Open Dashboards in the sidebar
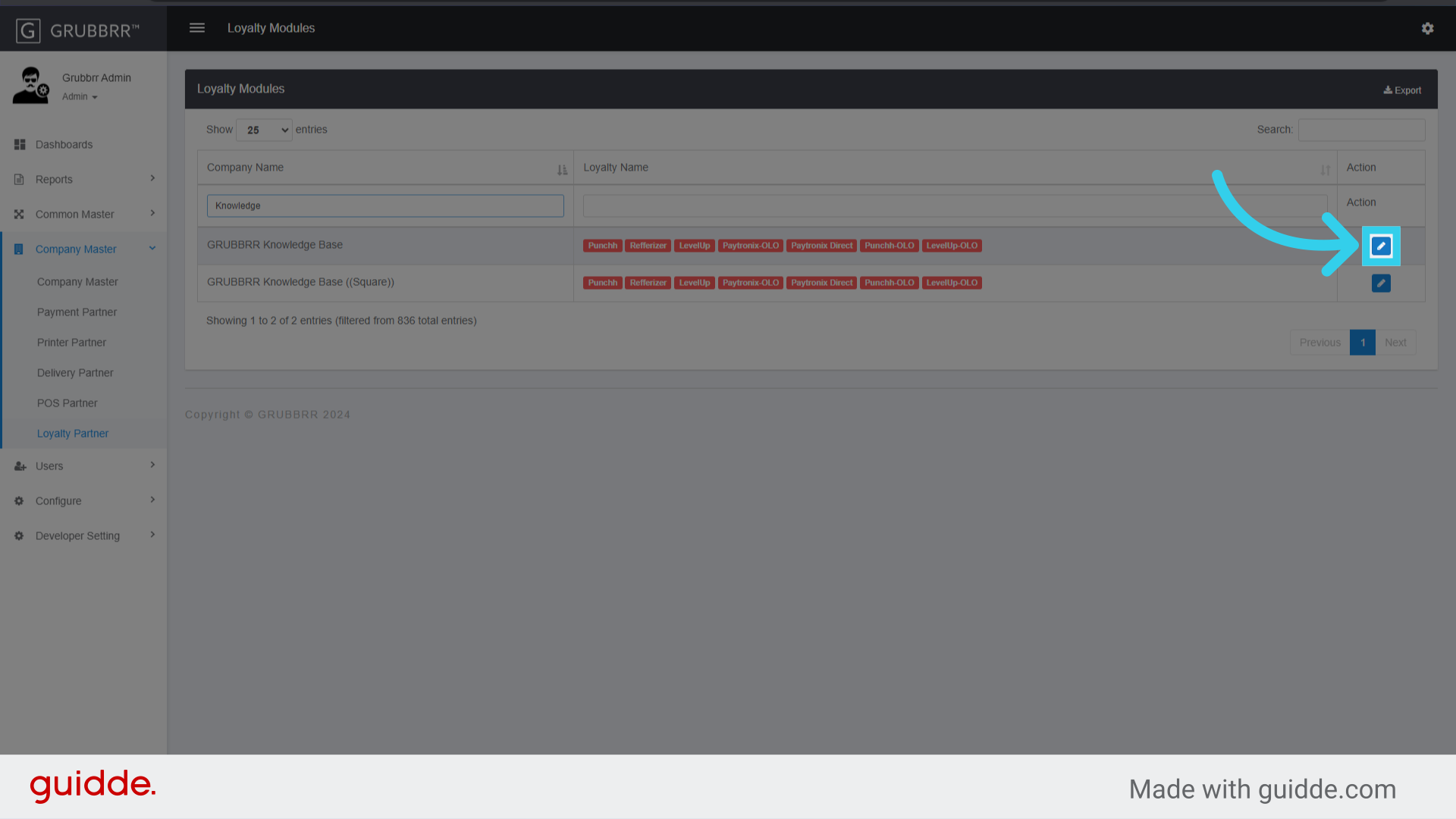Viewport: 1456px width, 819px height. click(64, 145)
